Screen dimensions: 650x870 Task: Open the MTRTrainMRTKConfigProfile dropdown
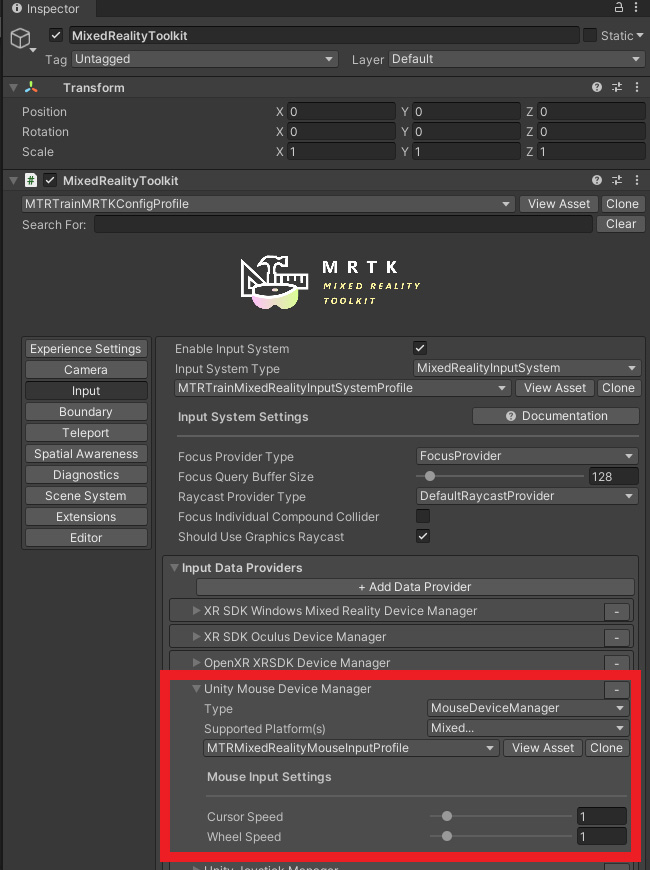point(268,204)
